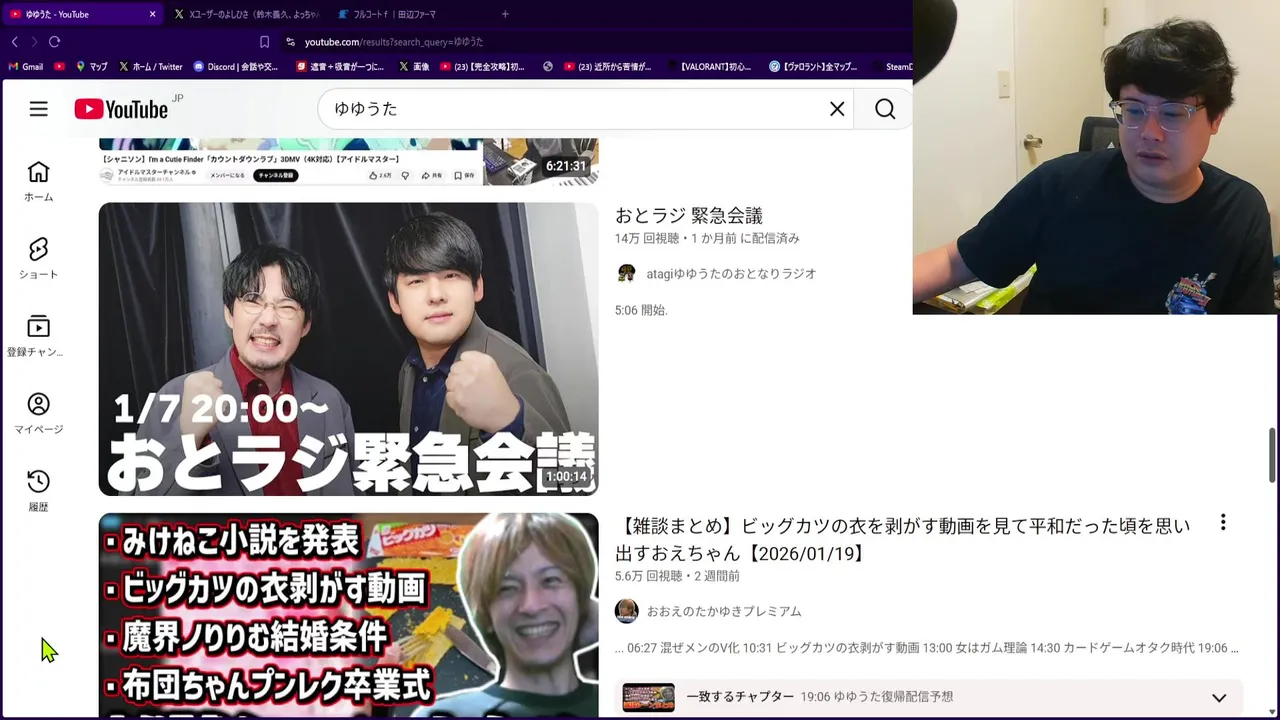Click the 一致するチャプター chapter thumbnail

click(648, 697)
